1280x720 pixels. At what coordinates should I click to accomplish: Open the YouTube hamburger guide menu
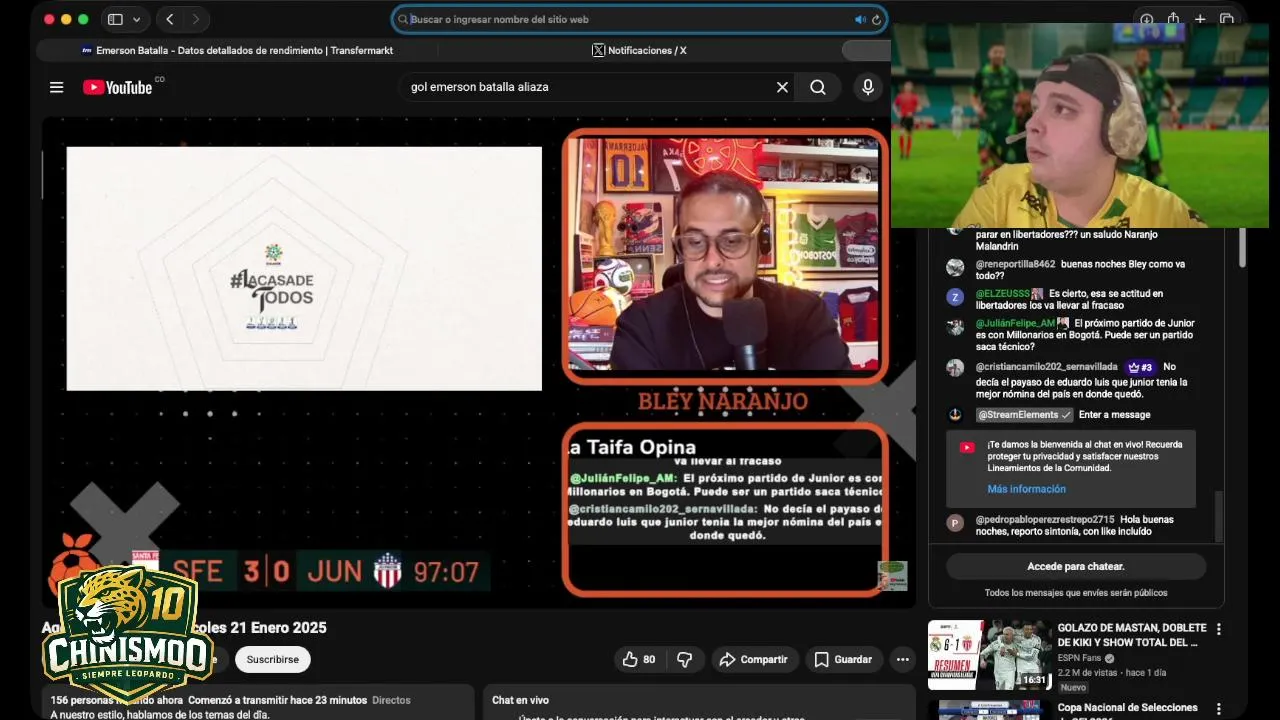pyautogui.click(x=56, y=87)
